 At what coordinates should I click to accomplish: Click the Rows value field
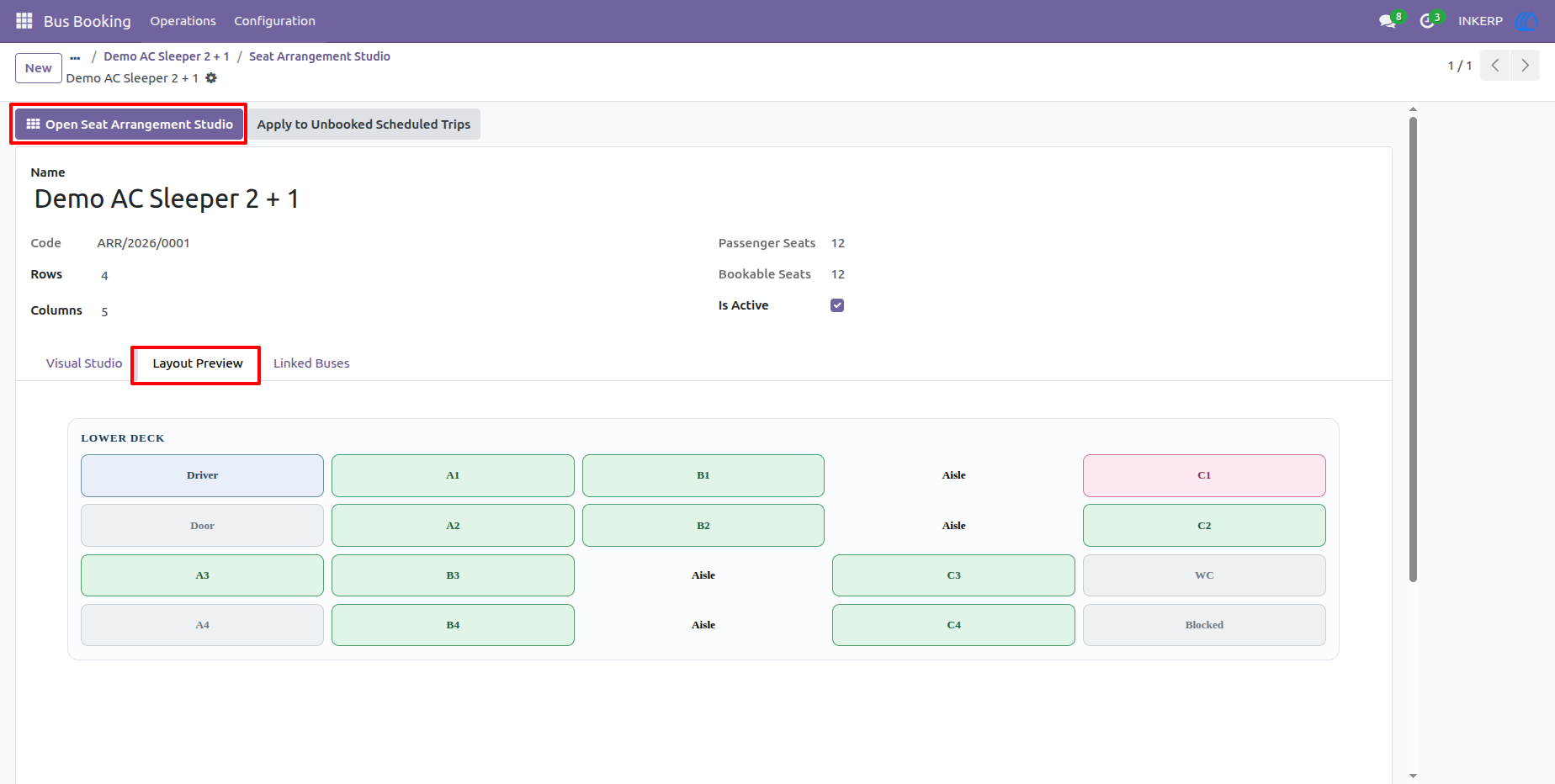[104, 275]
